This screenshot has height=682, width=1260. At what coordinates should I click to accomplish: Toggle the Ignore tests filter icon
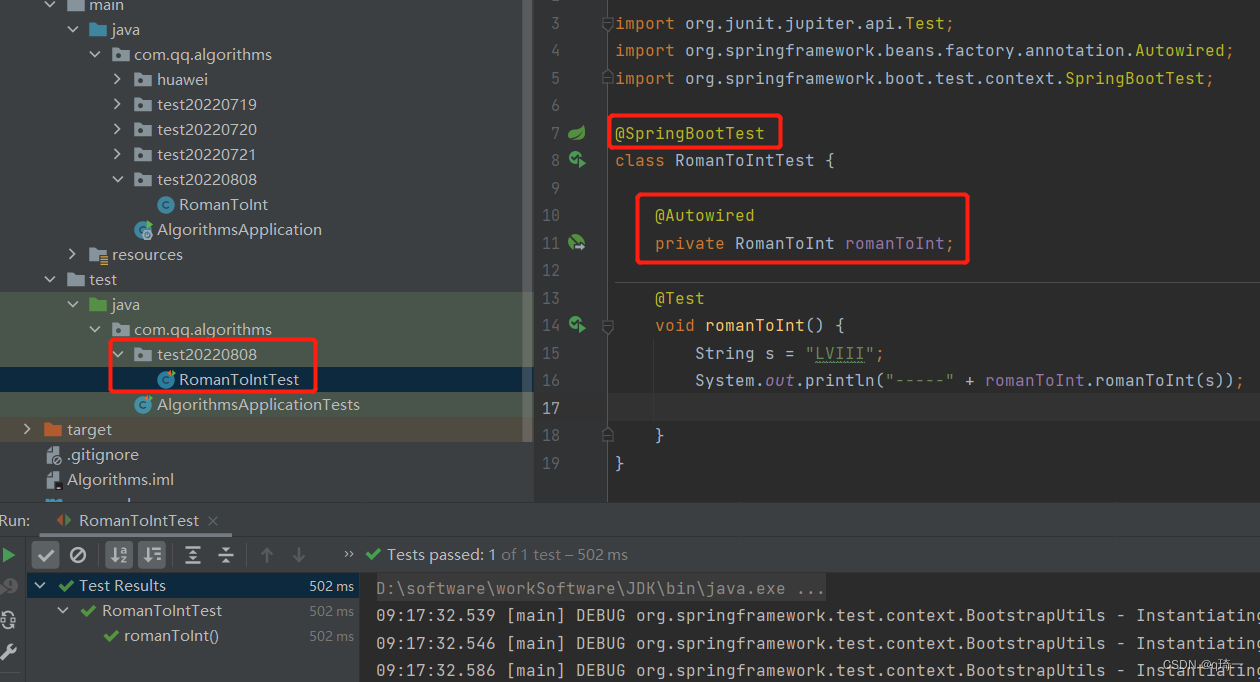point(80,555)
